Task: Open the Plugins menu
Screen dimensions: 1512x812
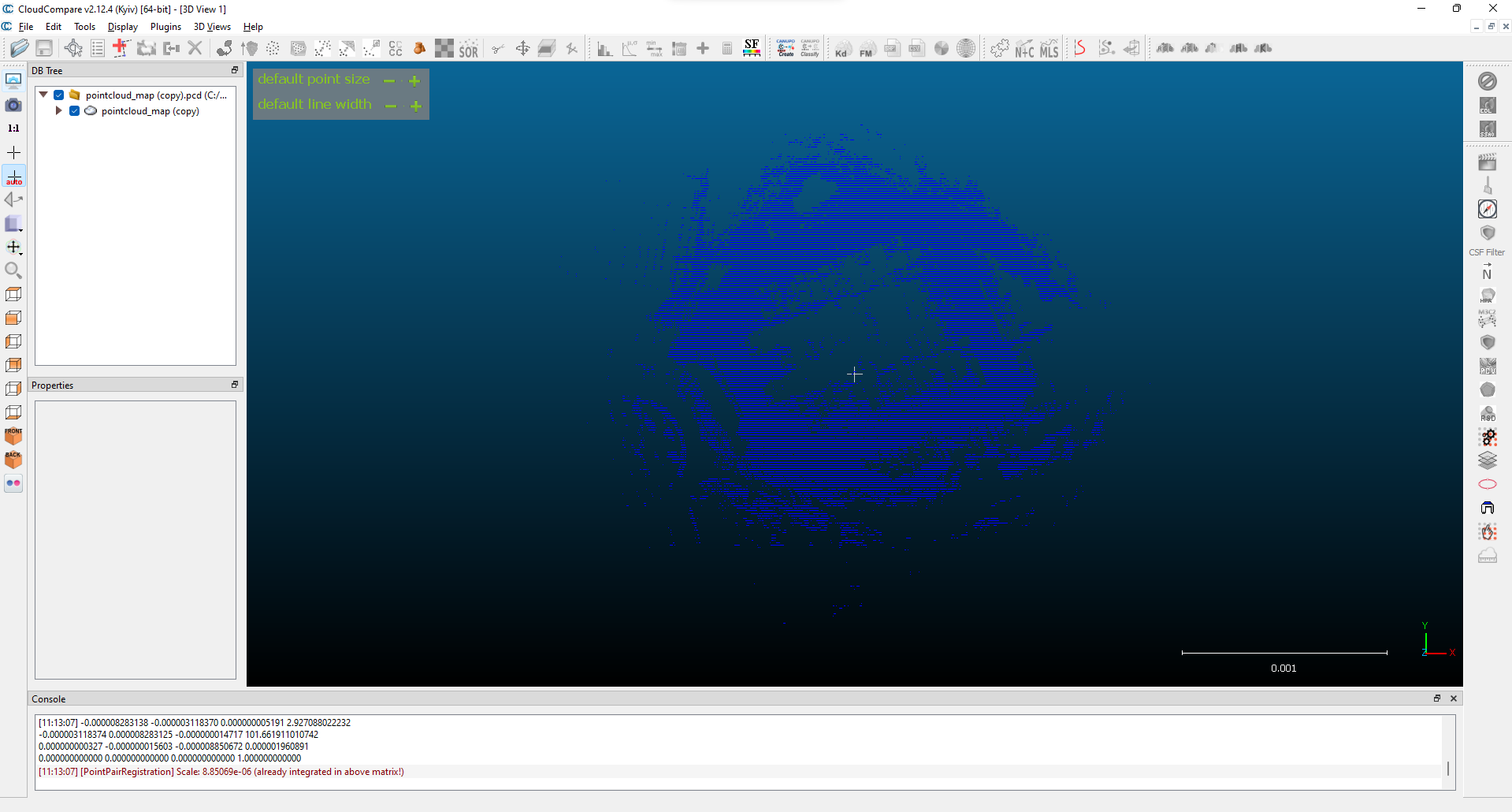Action: [165, 27]
